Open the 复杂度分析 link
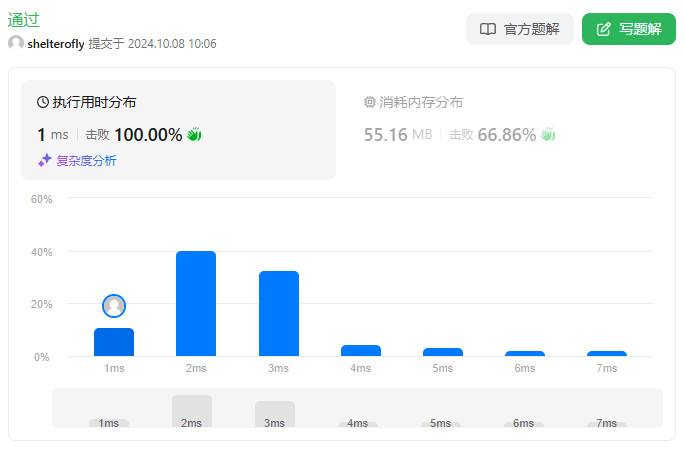The height and width of the screenshot is (449, 685). [x=86, y=160]
